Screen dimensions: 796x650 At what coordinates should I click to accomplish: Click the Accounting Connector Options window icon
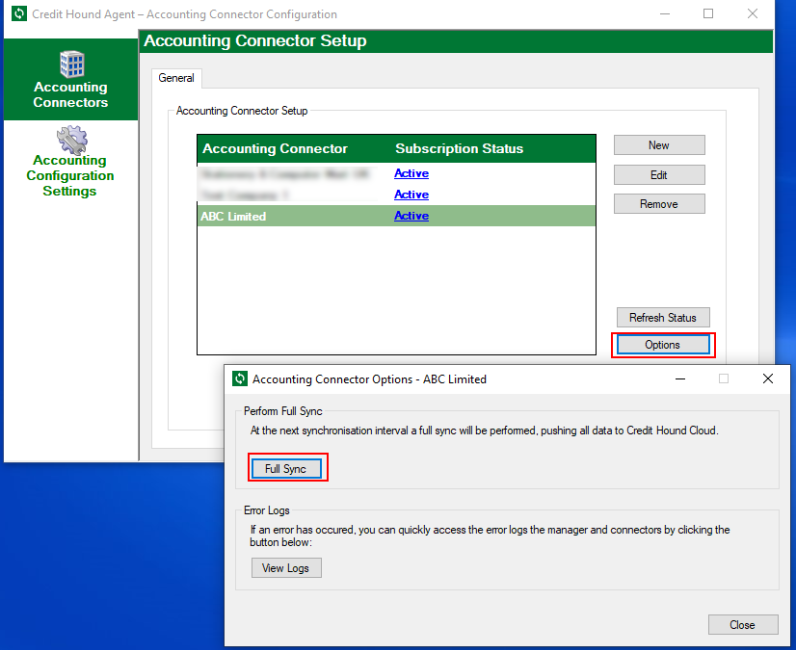pyautogui.click(x=240, y=379)
